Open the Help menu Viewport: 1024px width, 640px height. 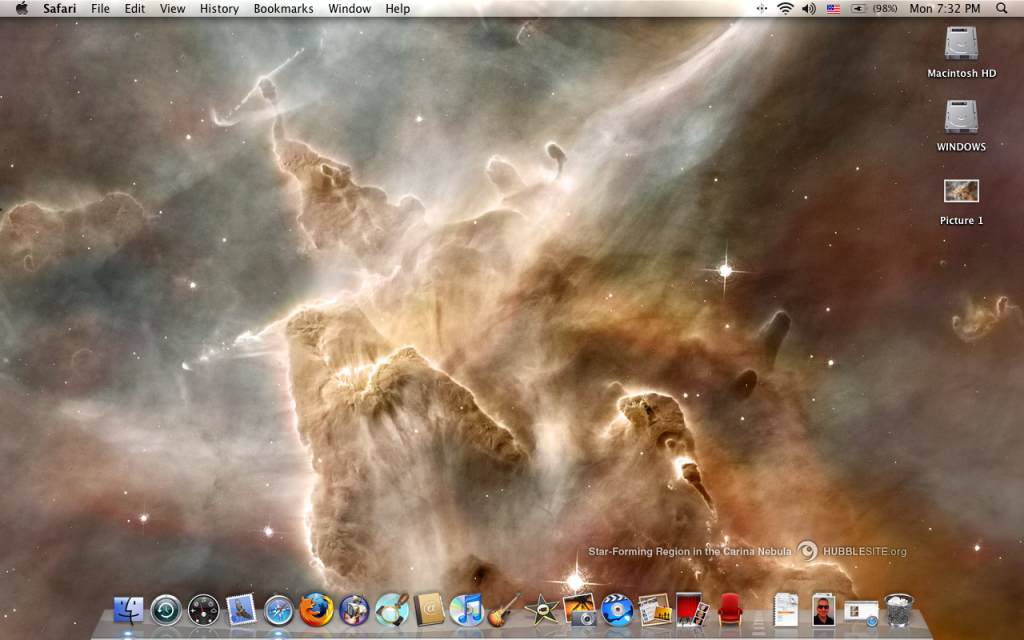coord(398,8)
